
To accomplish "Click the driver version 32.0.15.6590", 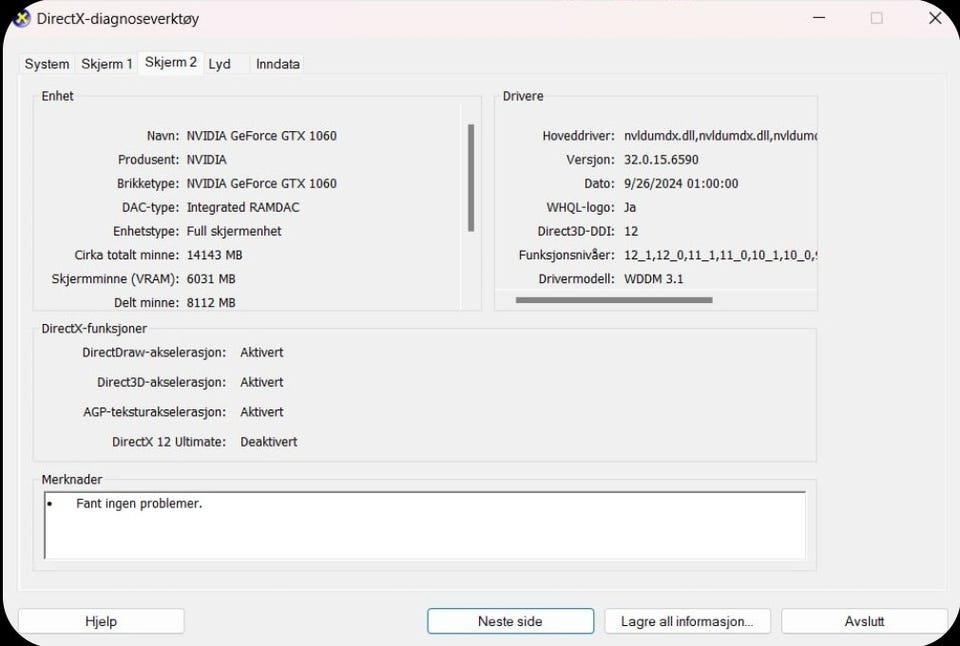I will pos(661,159).
